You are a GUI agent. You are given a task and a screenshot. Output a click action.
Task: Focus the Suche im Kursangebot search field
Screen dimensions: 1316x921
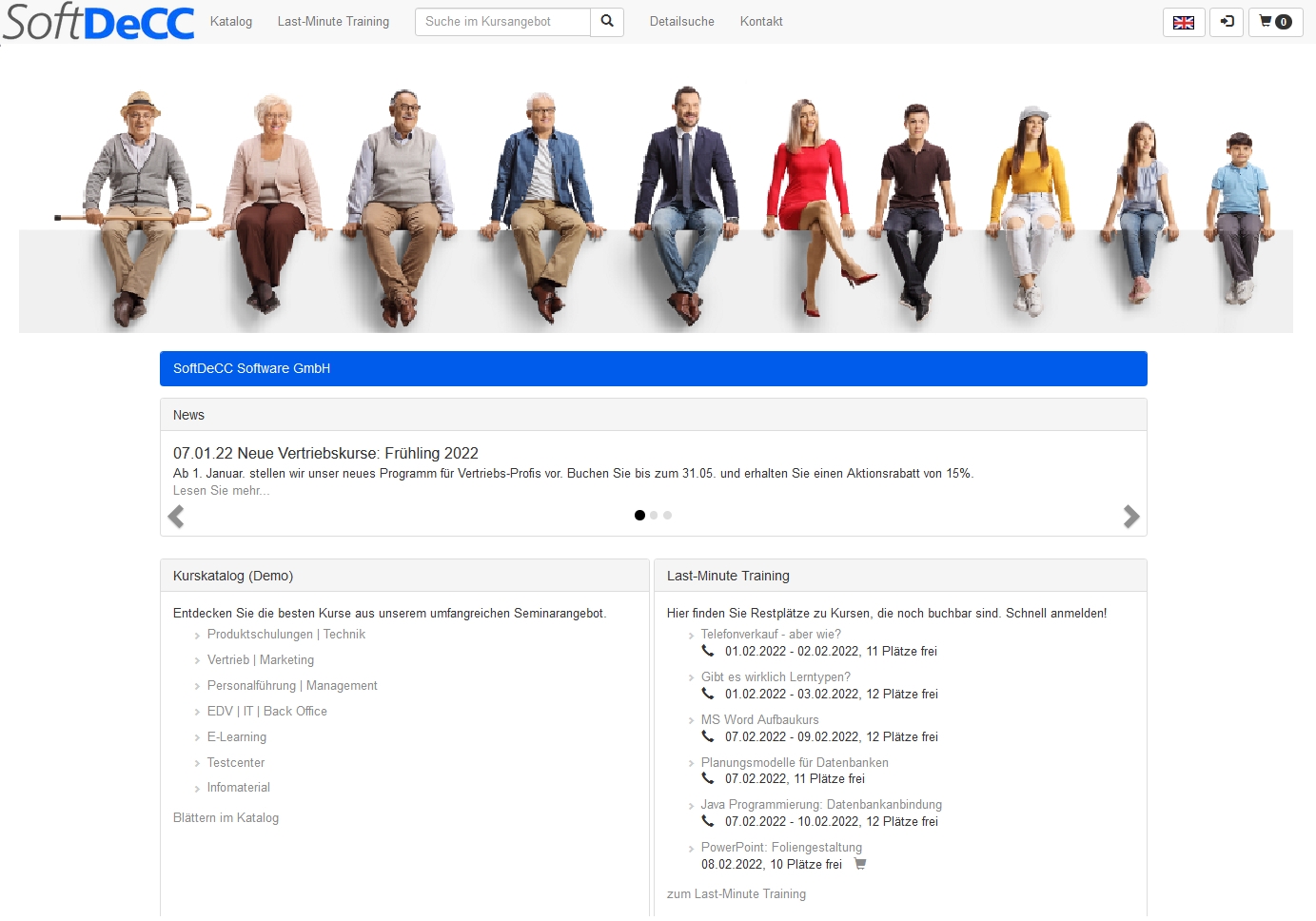pos(502,22)
